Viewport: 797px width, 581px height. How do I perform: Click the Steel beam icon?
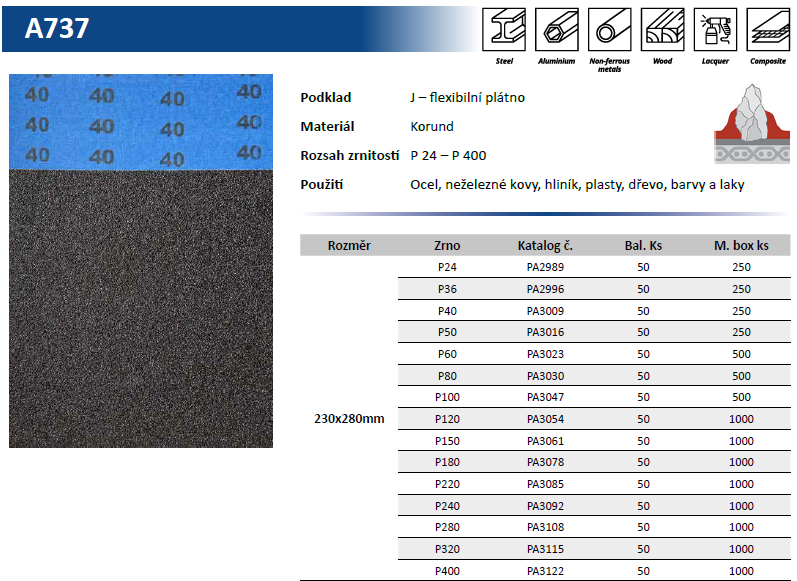[504, 29]
